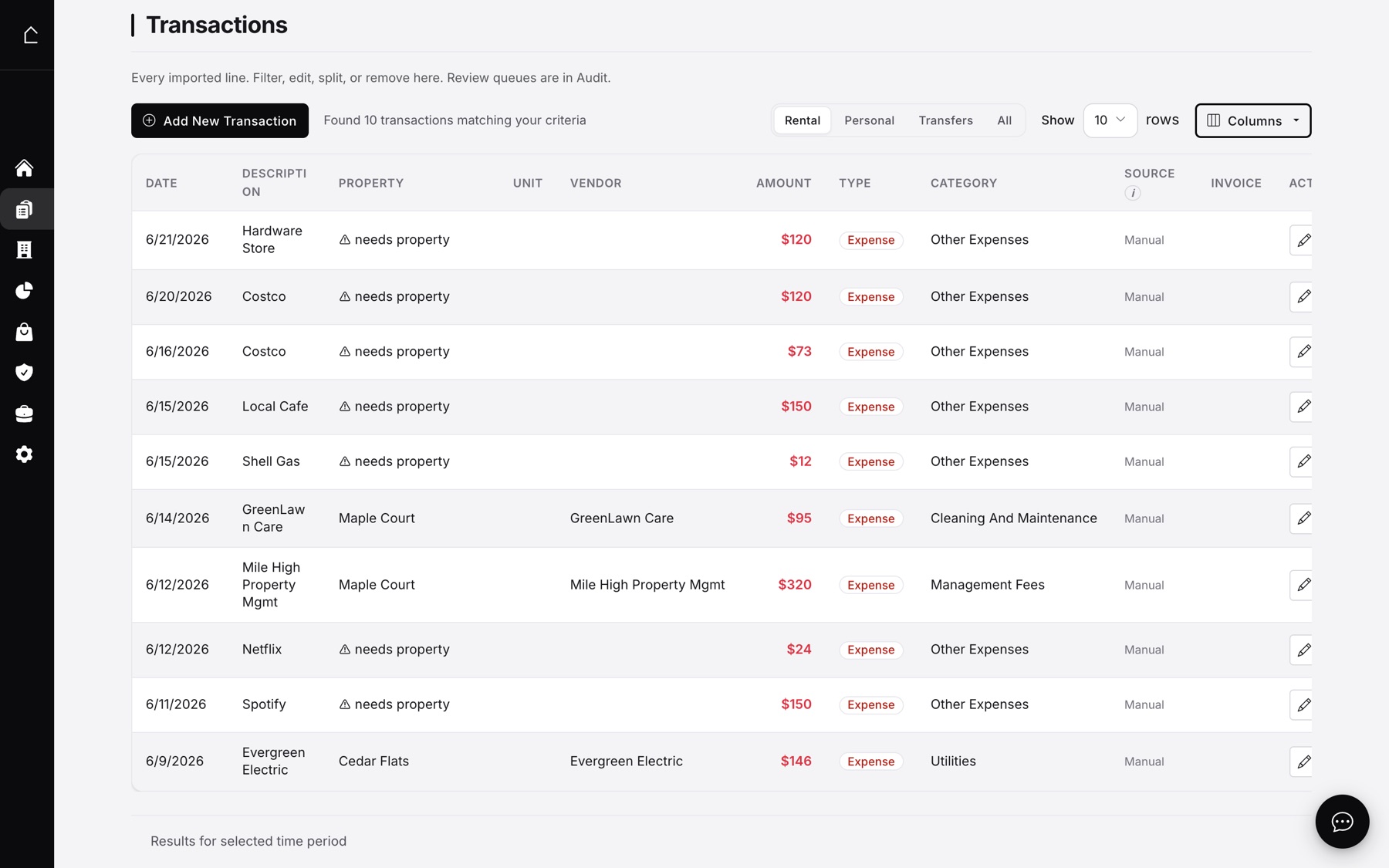
Task: Open the shopping bag sidebar icon
Action: (x=24, y=332)
